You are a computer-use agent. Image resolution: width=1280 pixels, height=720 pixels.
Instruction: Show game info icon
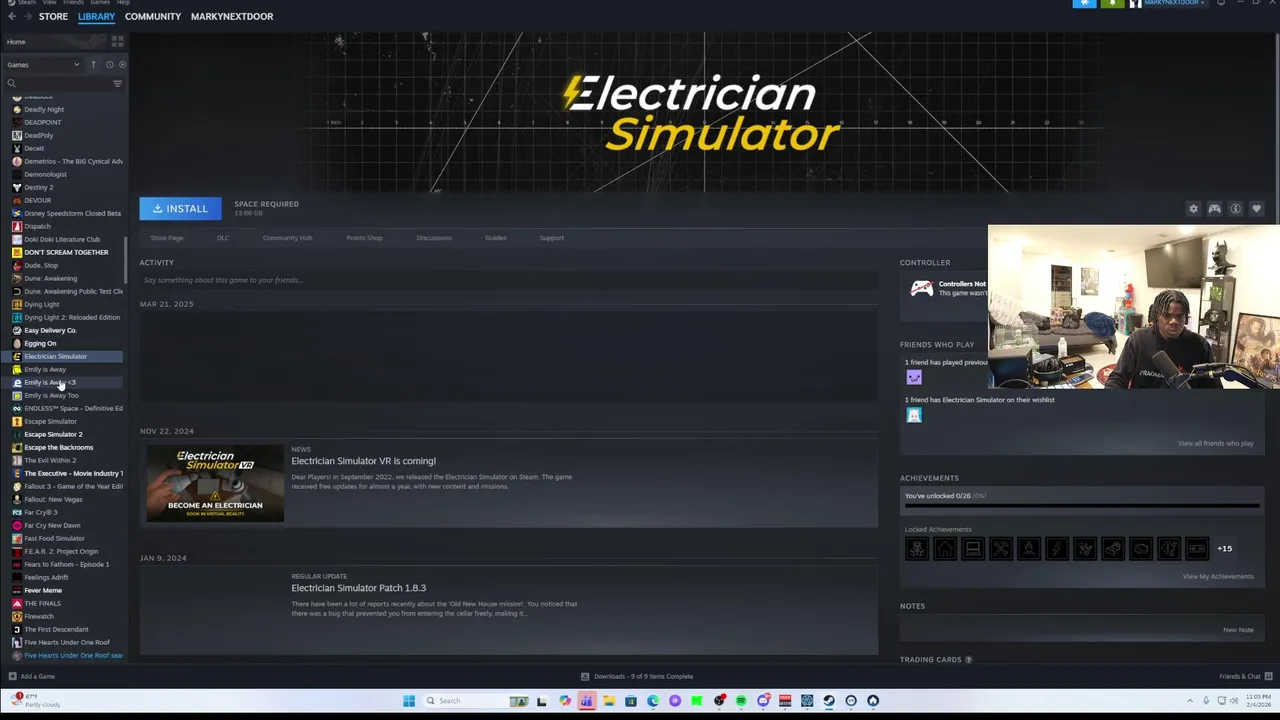click(x=1235, y=209)
